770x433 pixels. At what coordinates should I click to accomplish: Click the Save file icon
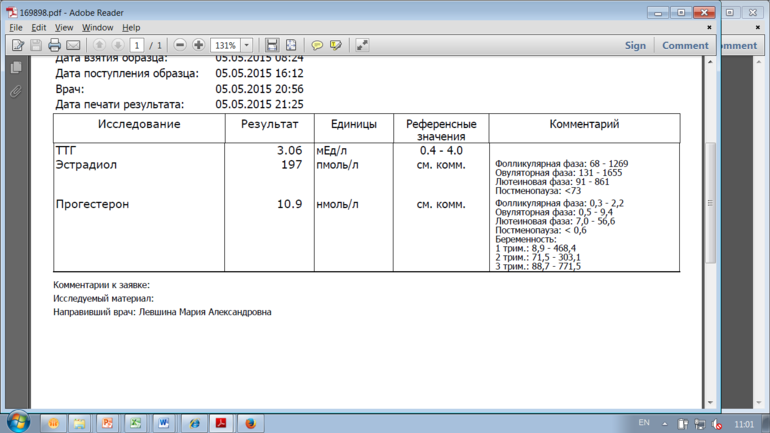[x=36, y=45]
